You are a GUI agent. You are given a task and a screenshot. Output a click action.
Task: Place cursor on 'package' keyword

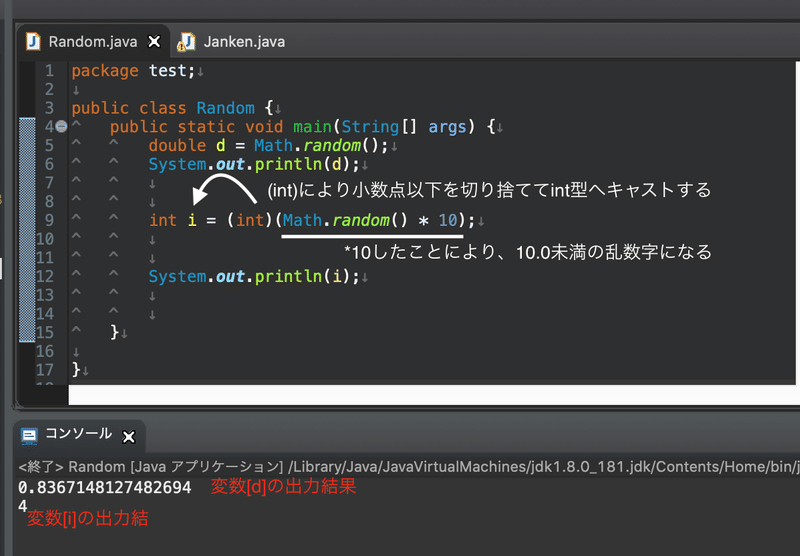pos(105,71)
